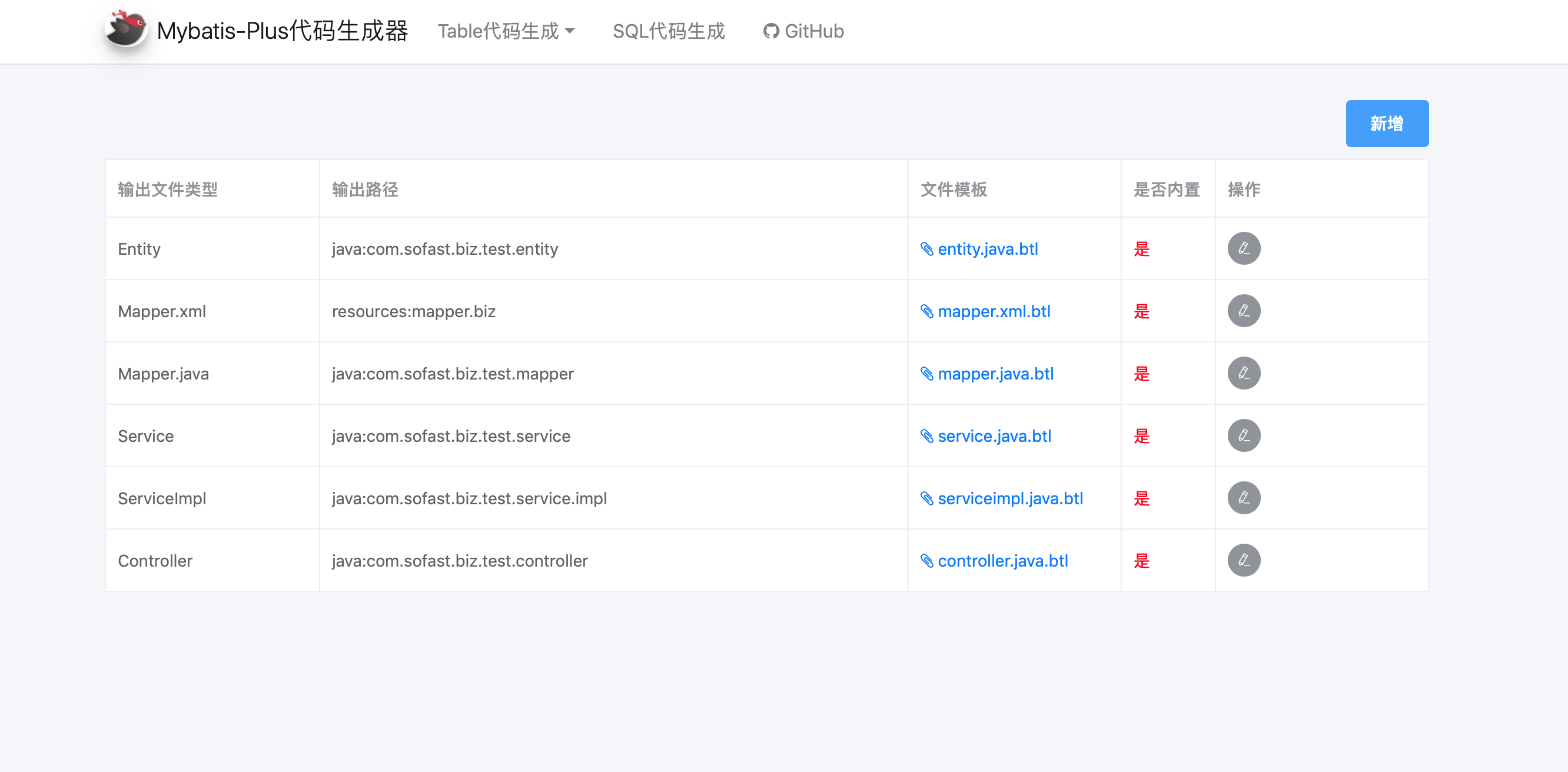Viewport: 1568px width, 772px height.
Task: Click edit pencil icon for Mapper.xml row
Action: (1244, 311)
